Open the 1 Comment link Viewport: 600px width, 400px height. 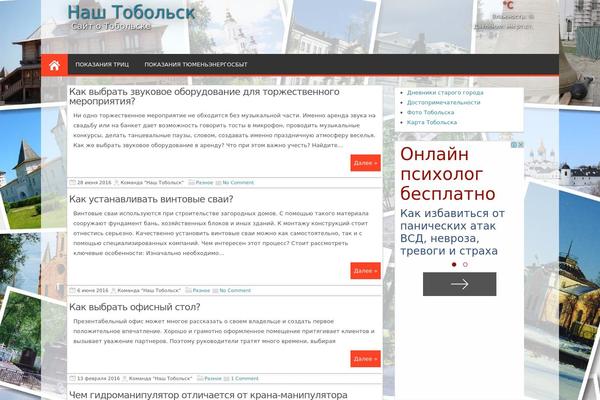point(245,379)
